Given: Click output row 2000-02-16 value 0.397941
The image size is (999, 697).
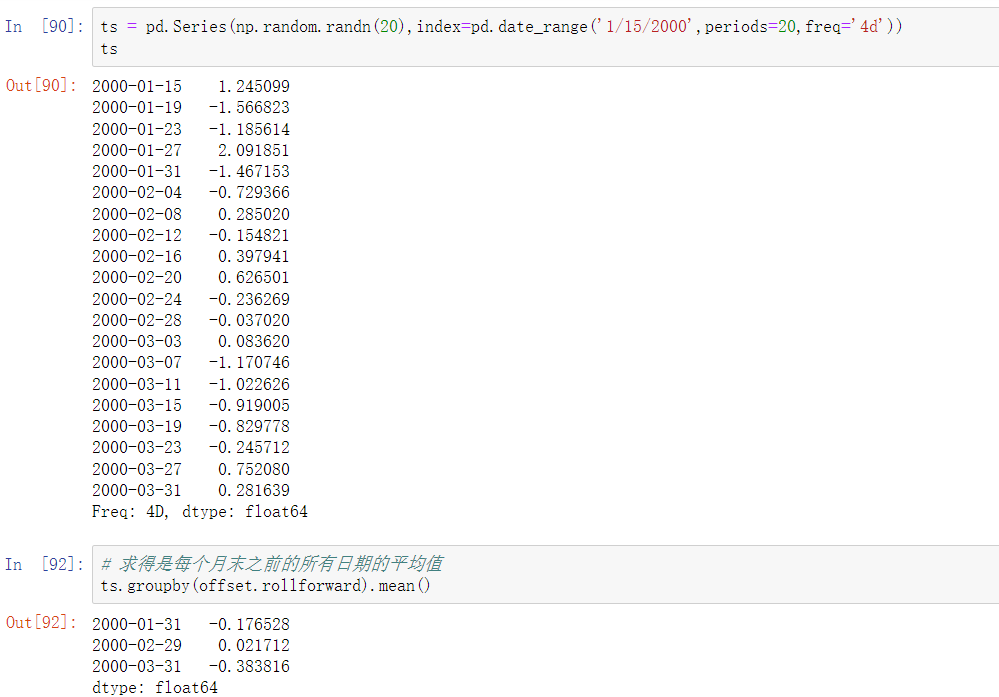Looking at the screenshot, I should coord(191,256).
